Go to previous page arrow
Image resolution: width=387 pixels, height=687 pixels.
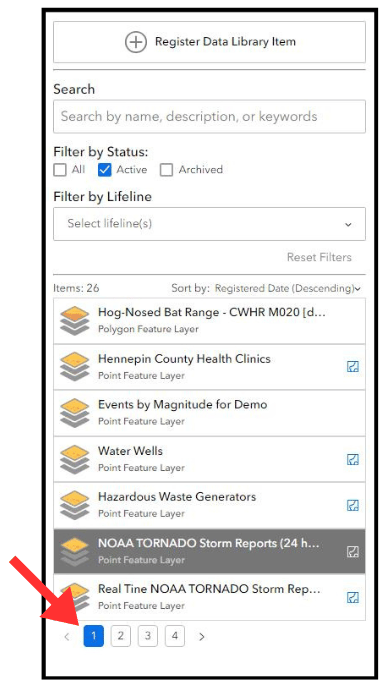point(67,637)
